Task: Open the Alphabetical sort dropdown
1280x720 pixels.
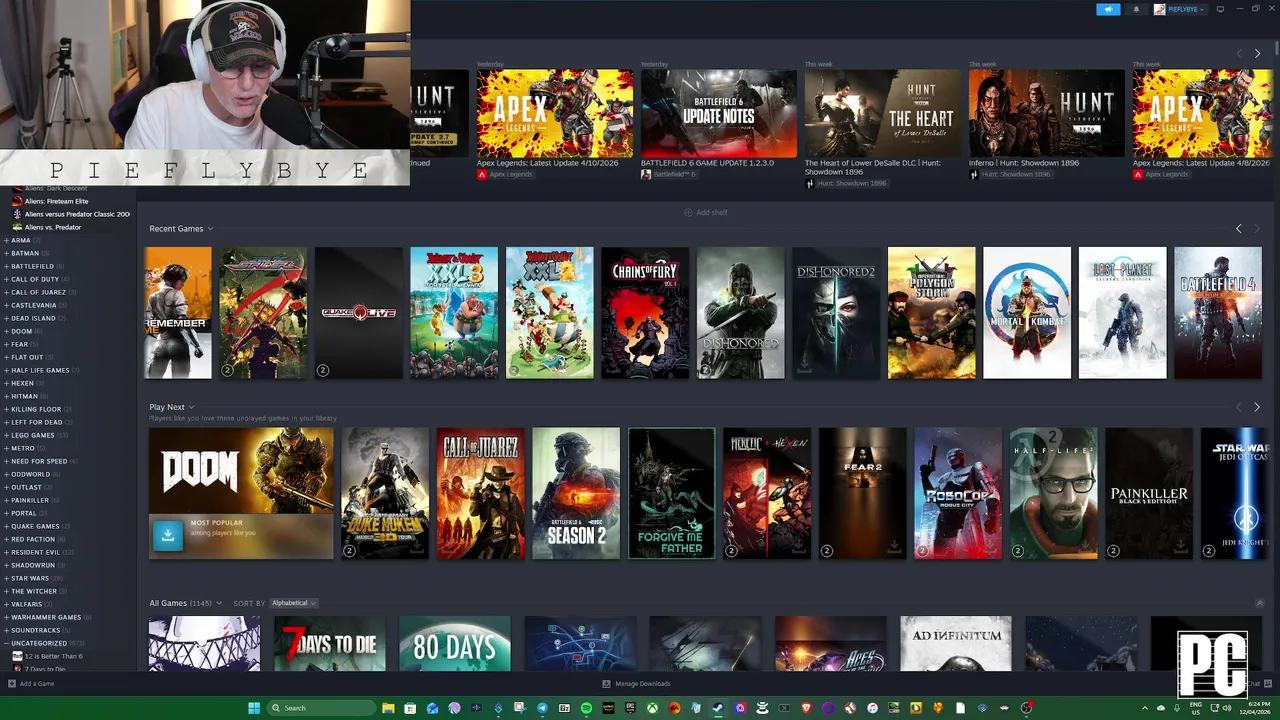Action: pyautogui.click(x=293, y=603)
